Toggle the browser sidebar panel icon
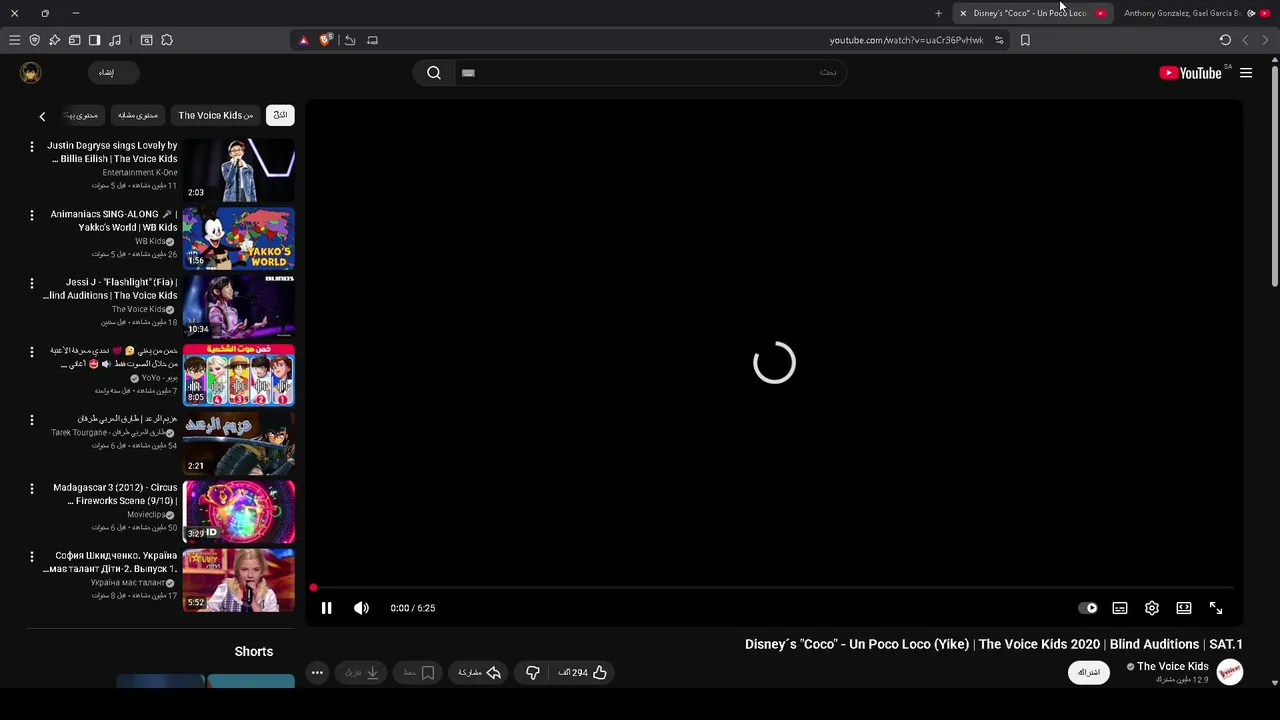Image resolution: width=1280 pixels, height=720 pixels. point(94,40)
